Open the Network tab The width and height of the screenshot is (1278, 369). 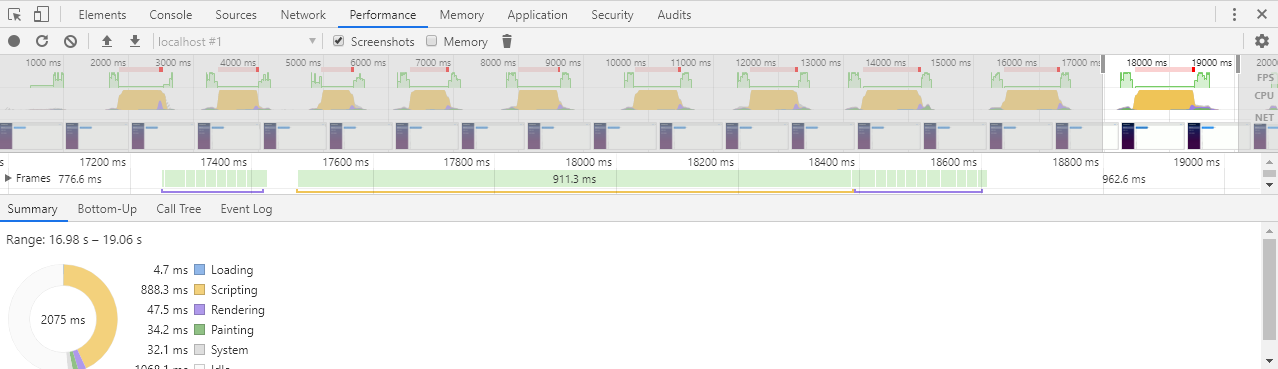pos(303,15)
